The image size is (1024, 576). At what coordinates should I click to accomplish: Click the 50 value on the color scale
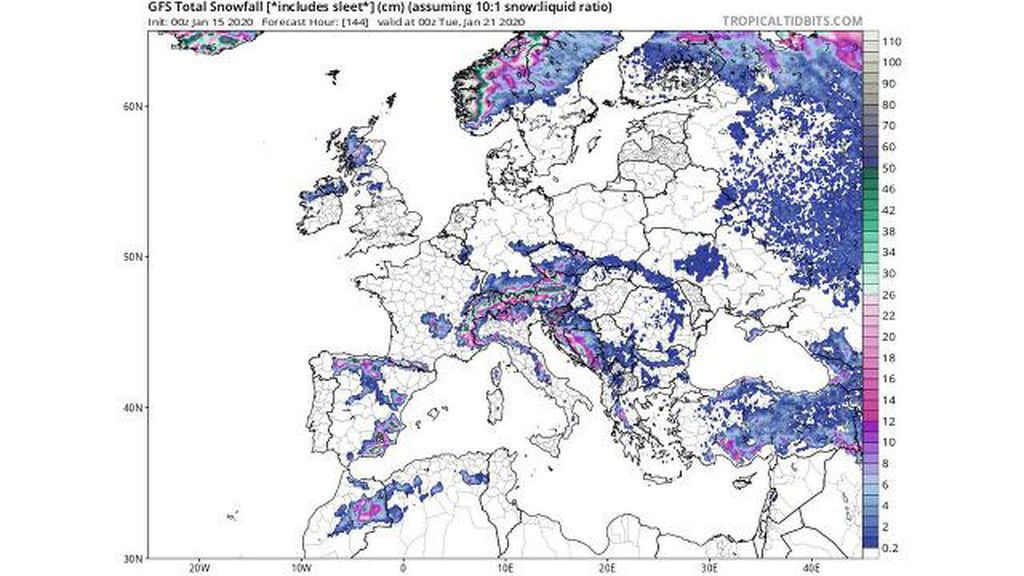(x=889, y=168)
